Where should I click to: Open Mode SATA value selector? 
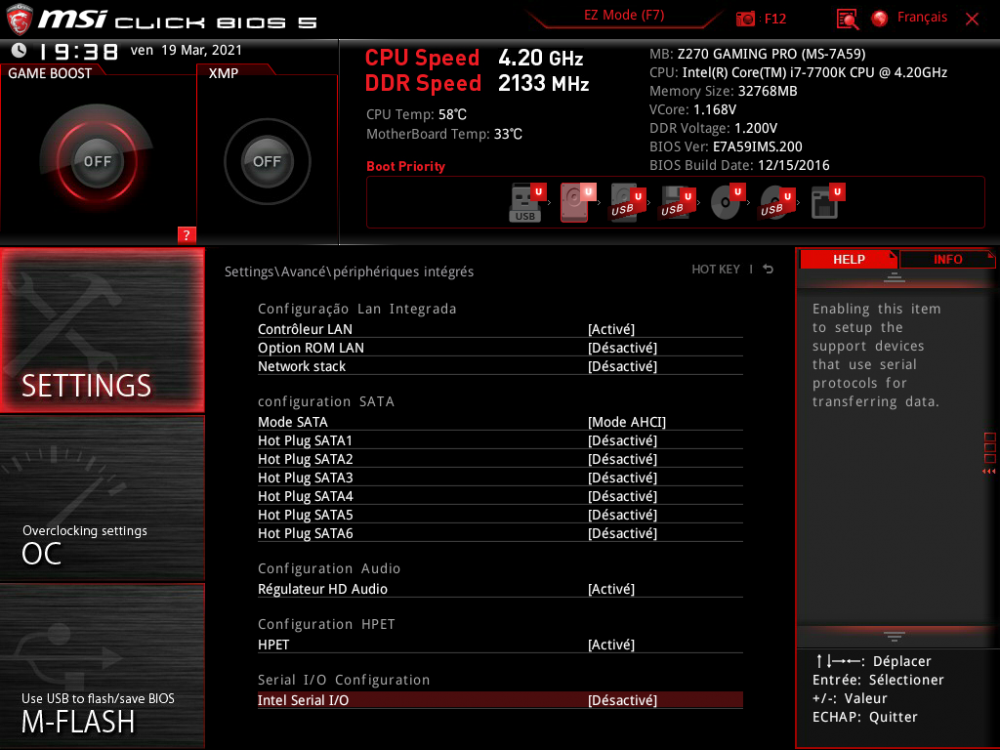pyautogui.click(x=627, y=422)
